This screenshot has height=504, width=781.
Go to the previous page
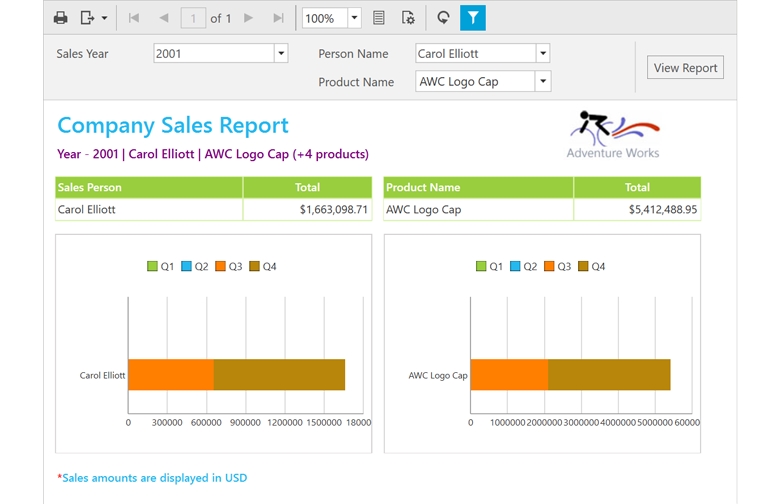pyautogui.click(x=163, y=18)
